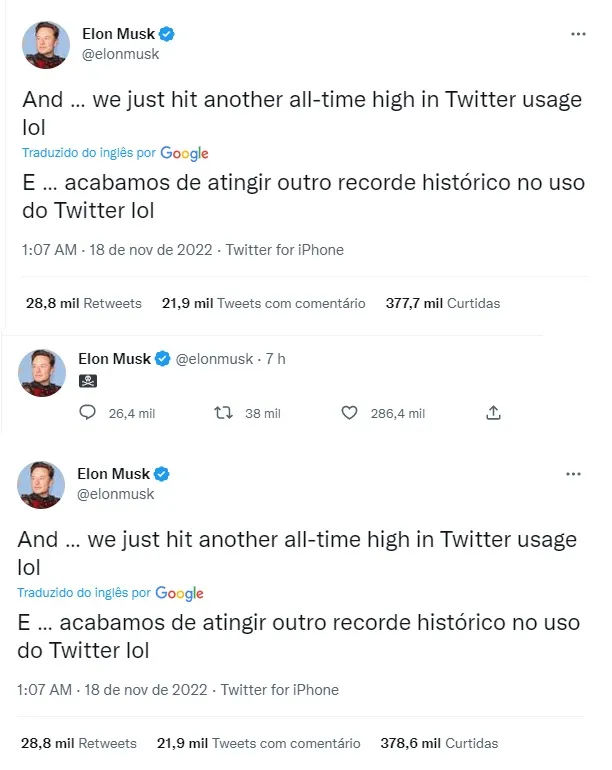Screen dimensions: 612x770
Task: Open the 377,7 mil Curtidas list
Action: (x=442, y=303)
